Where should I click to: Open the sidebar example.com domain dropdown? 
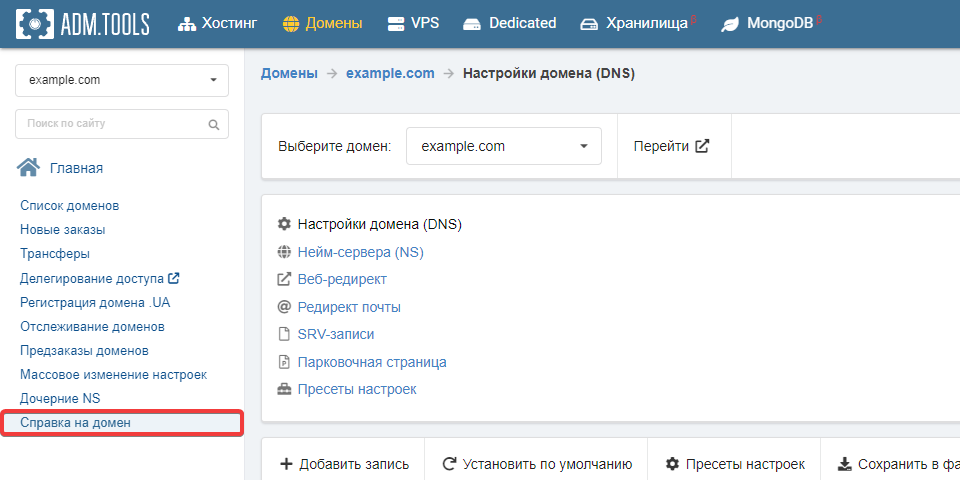[x=122, y=80]
